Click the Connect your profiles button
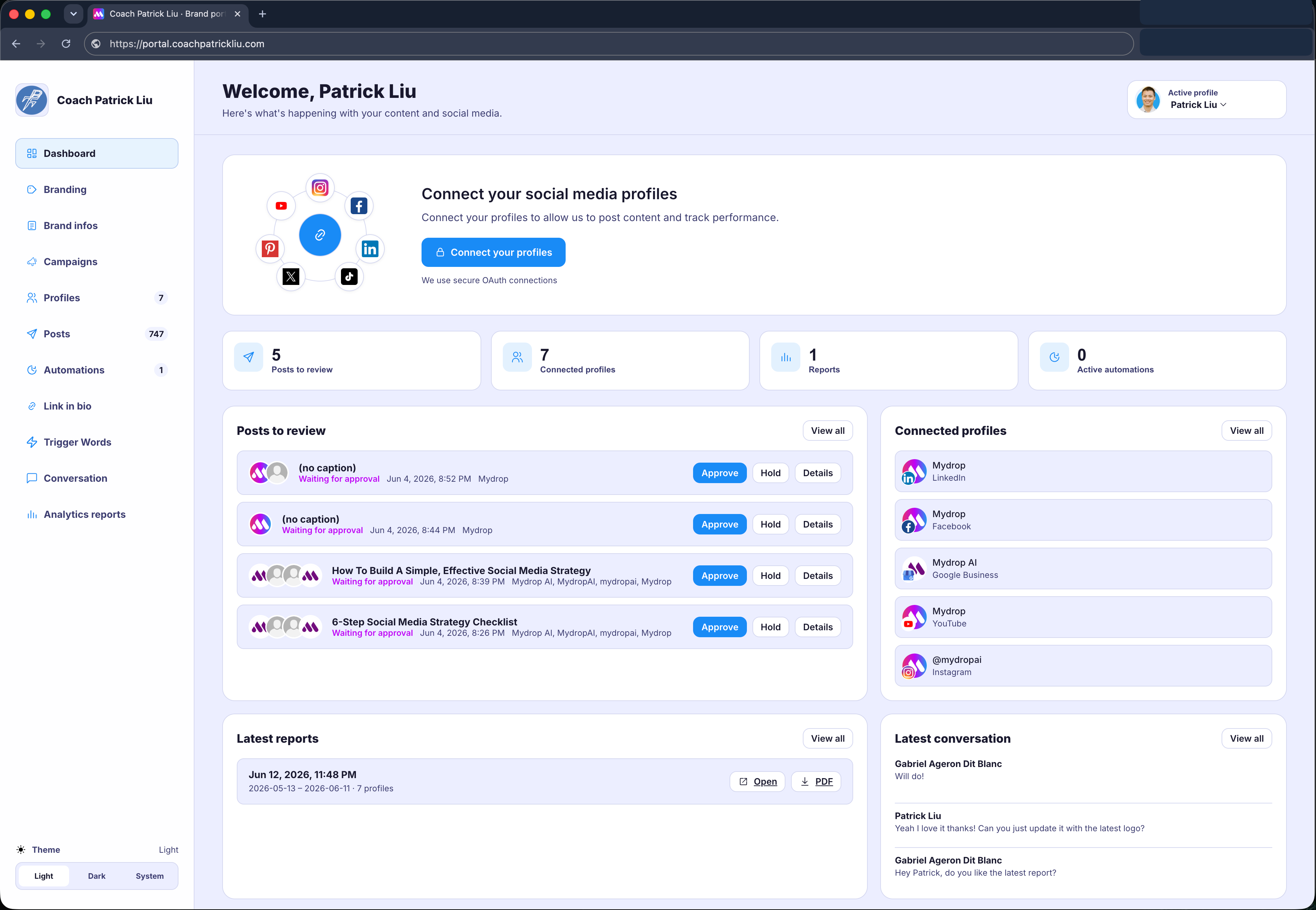 493,252
